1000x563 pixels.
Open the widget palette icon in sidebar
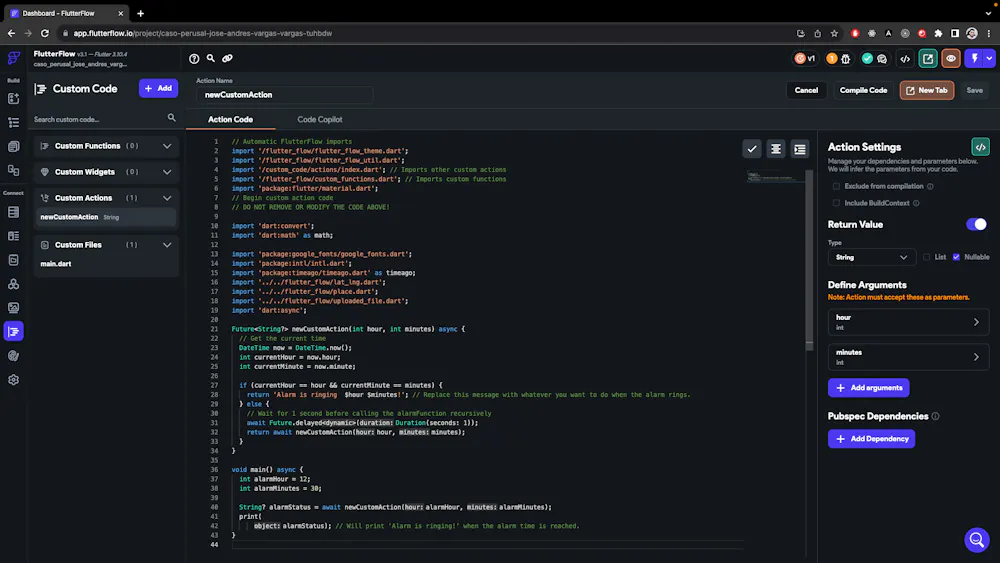(x=13, y=99)
